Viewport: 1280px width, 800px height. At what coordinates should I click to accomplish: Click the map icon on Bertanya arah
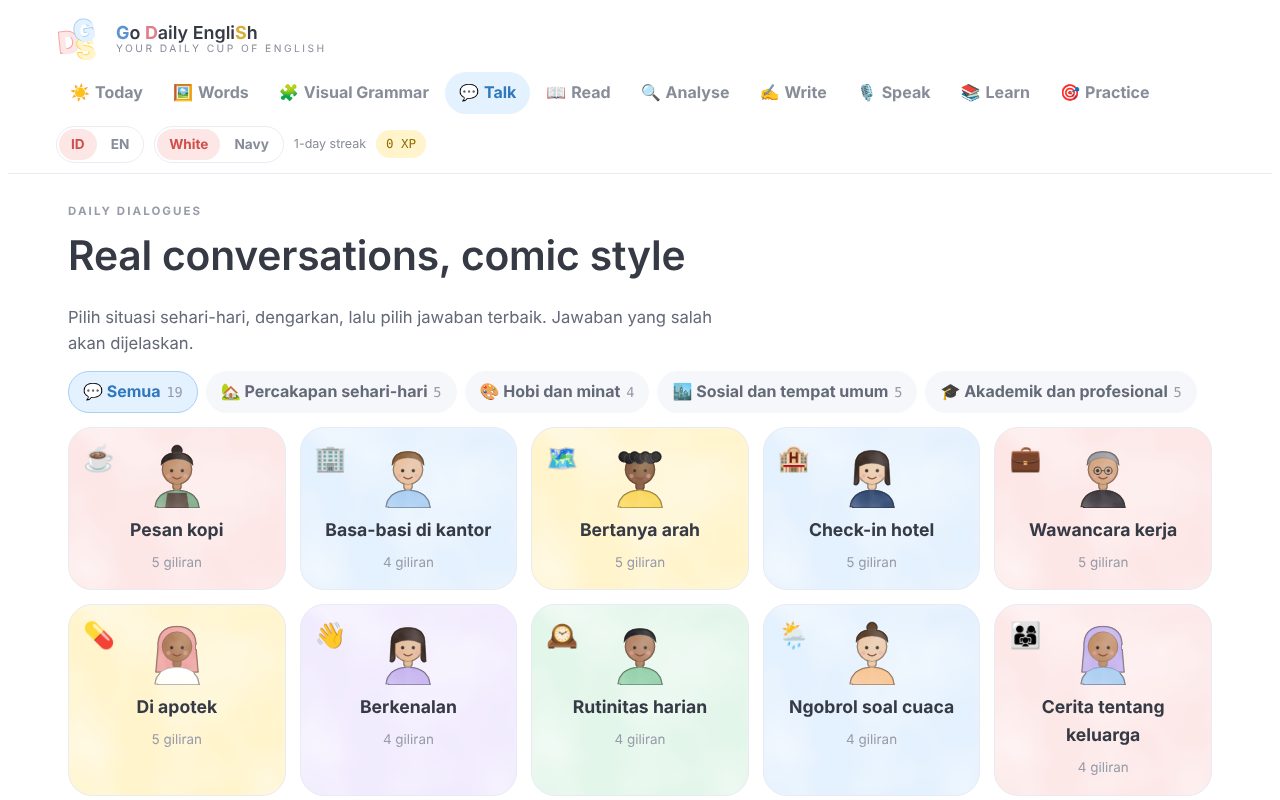(x=561, y=458)
